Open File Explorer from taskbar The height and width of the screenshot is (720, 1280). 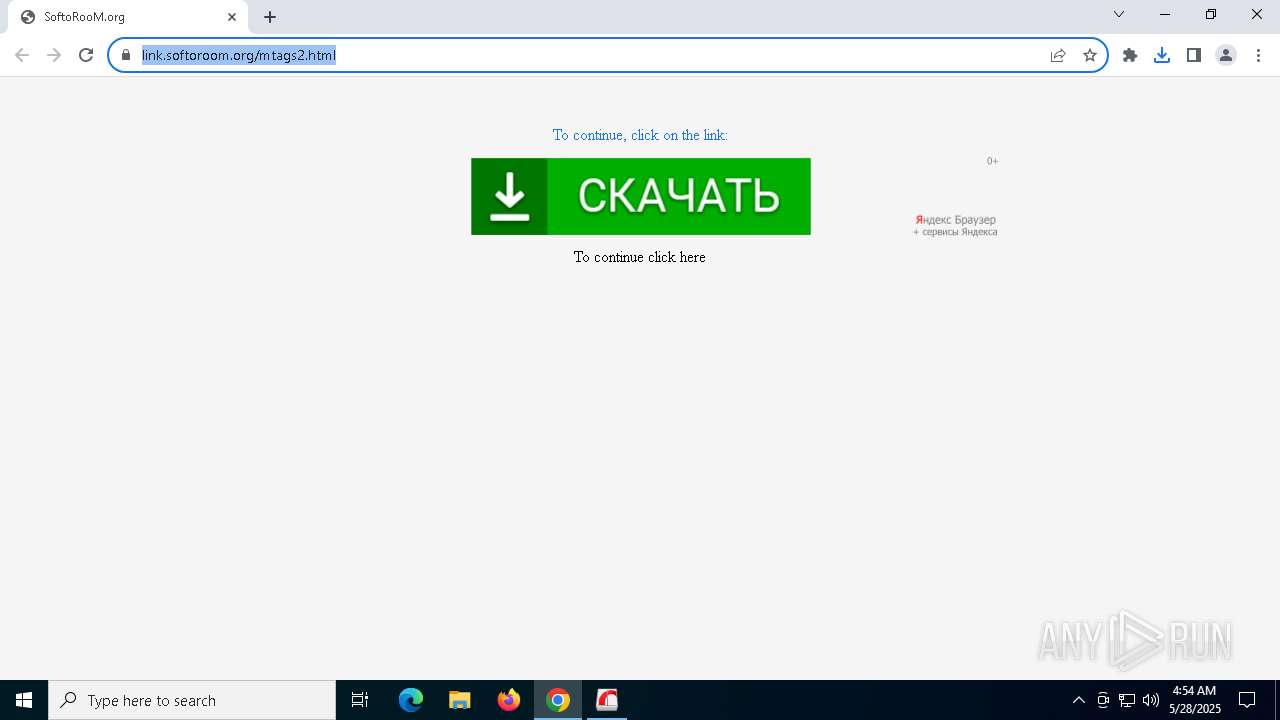click(460, 700)
